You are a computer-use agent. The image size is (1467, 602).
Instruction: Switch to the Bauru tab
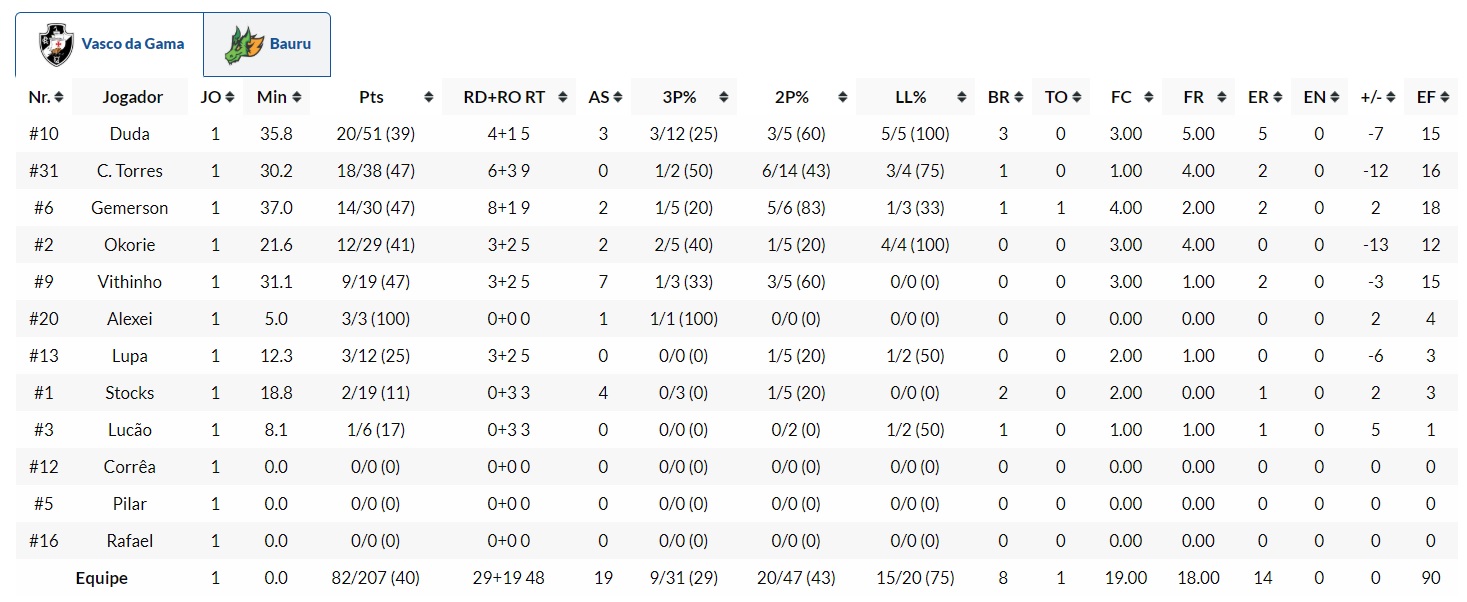pos(267,44)
